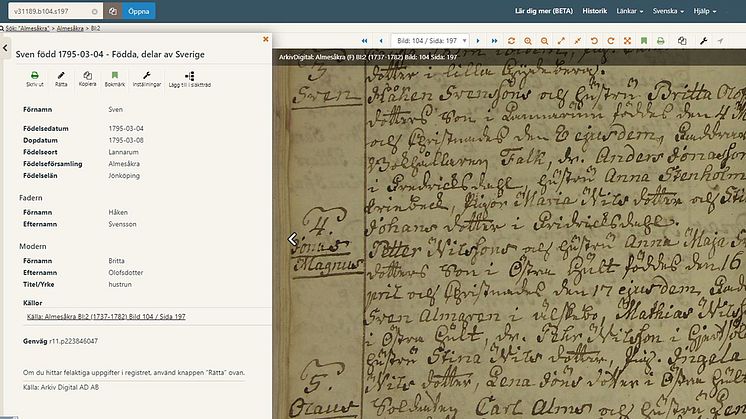Select the Födelseort value Lannarum
The height and width of the screenshot is (419, 746).
click(123, 152)
